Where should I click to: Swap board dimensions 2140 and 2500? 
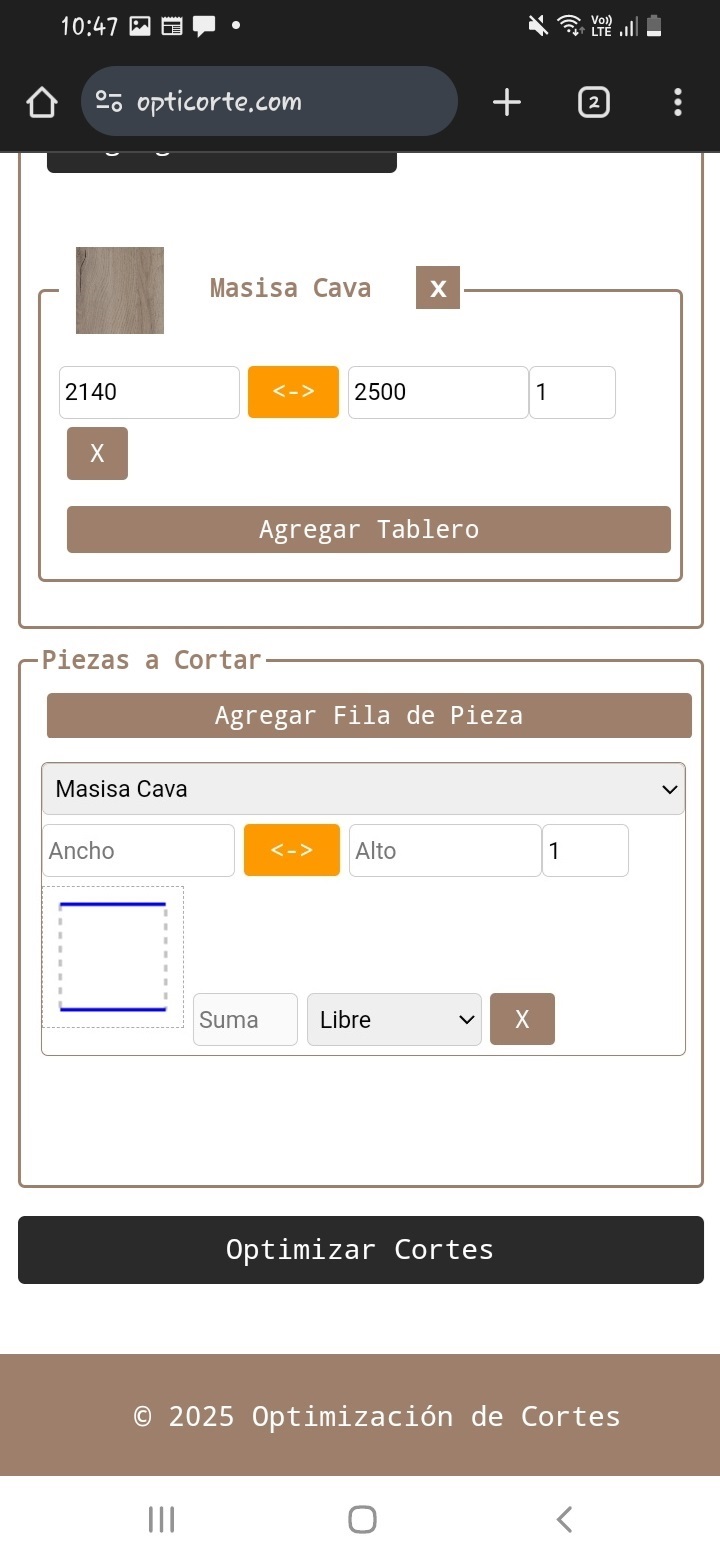[x=293, y=392]
